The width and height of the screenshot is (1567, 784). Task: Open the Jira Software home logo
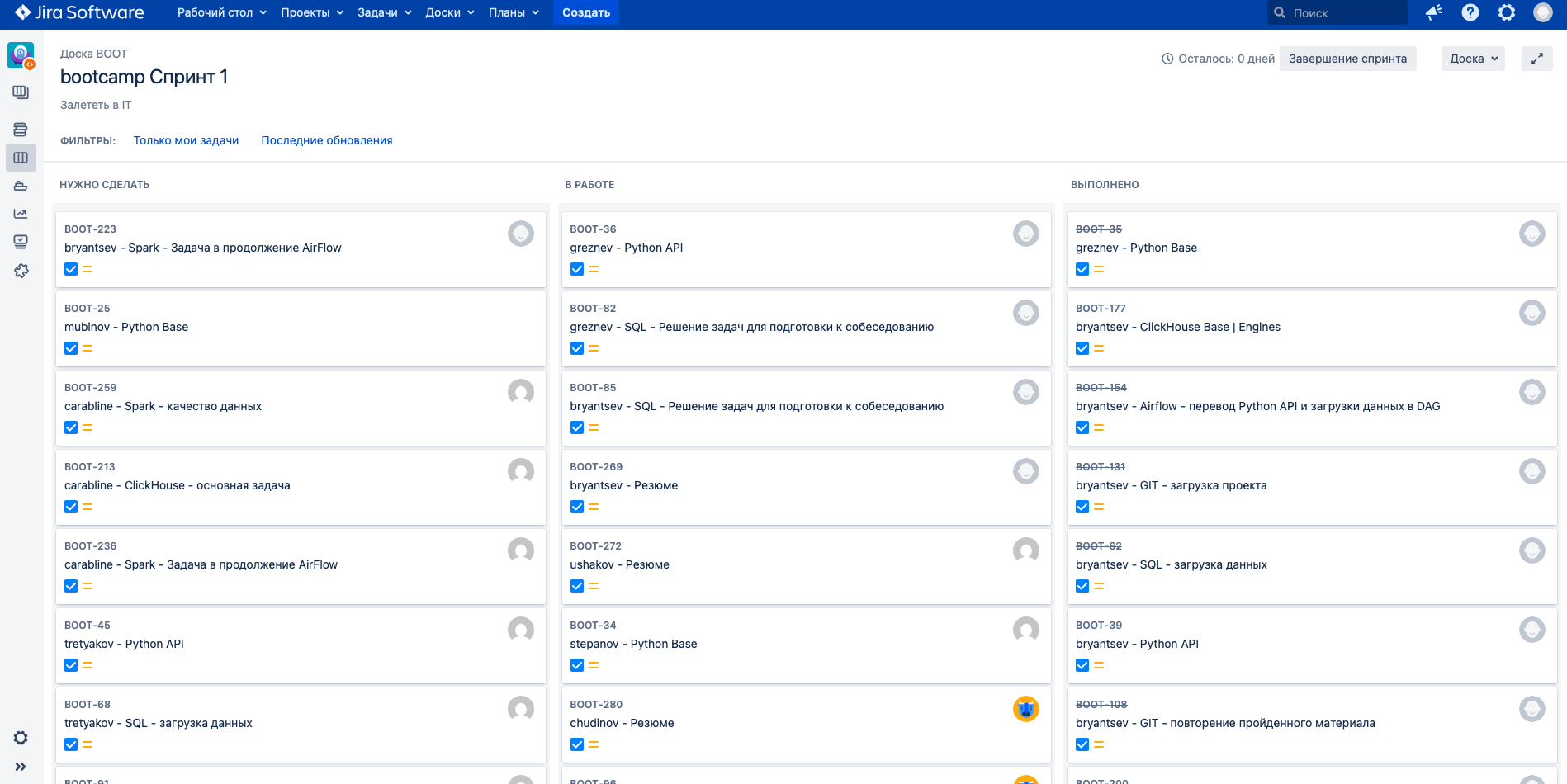(x=79, y=12)
